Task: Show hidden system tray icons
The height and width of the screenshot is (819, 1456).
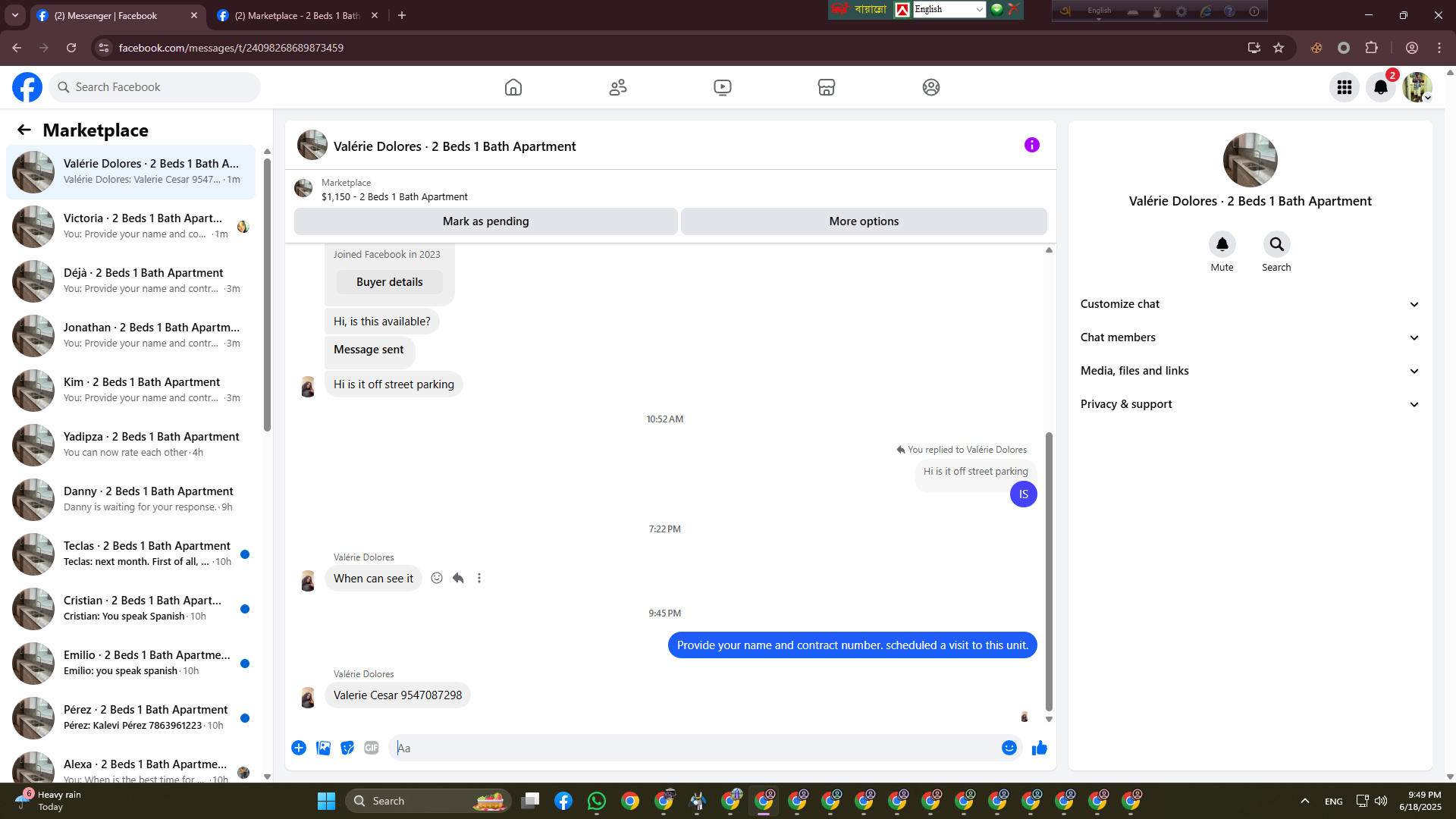Action: (1305, 801)
